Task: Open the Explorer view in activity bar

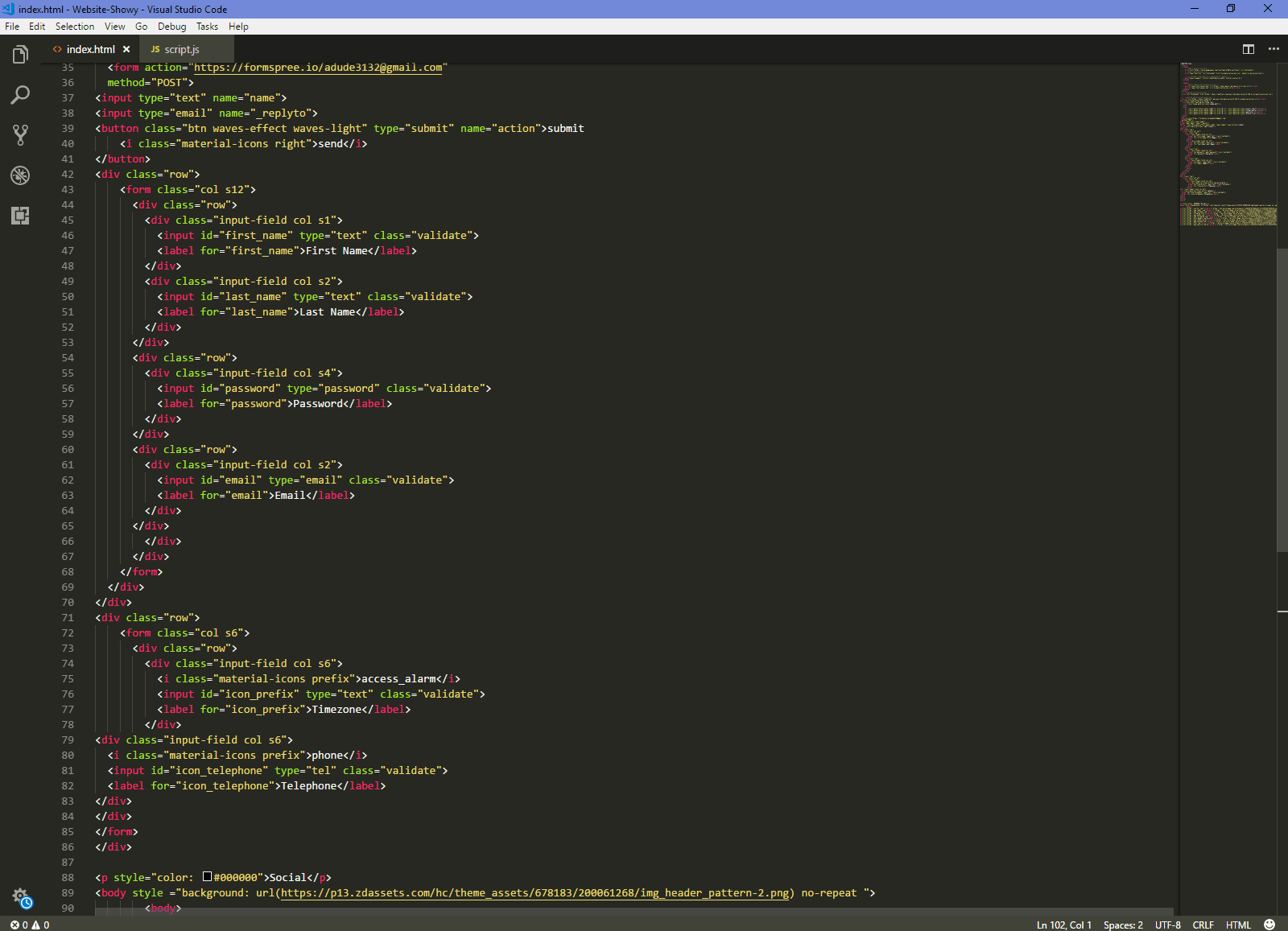Action: coord(20,55)
